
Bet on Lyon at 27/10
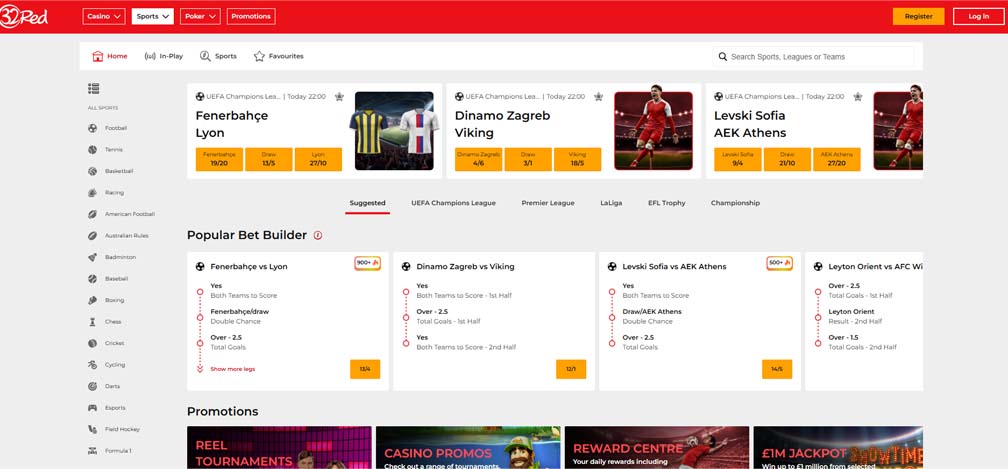[x=318, y=159]
